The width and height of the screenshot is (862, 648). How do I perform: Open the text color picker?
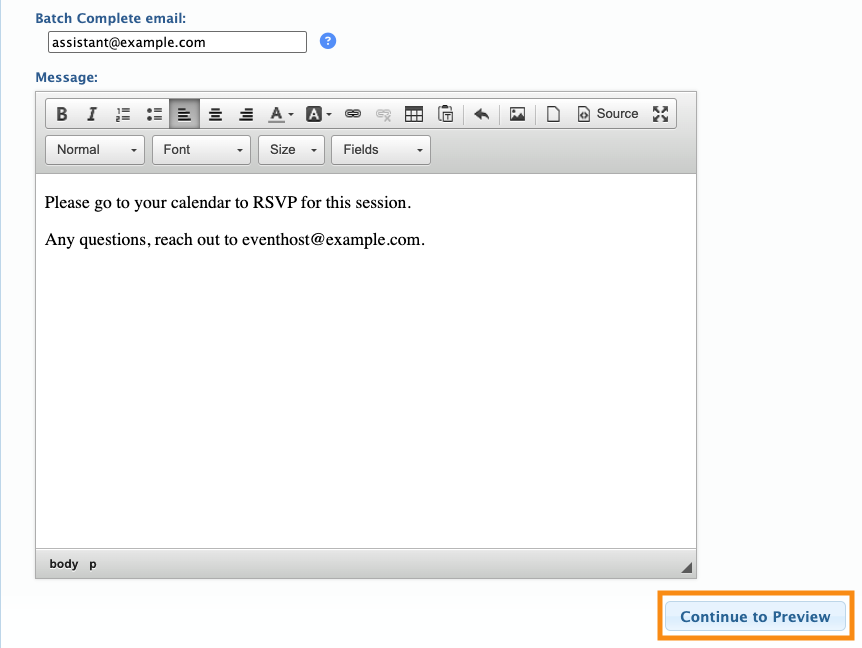point(281,114)
